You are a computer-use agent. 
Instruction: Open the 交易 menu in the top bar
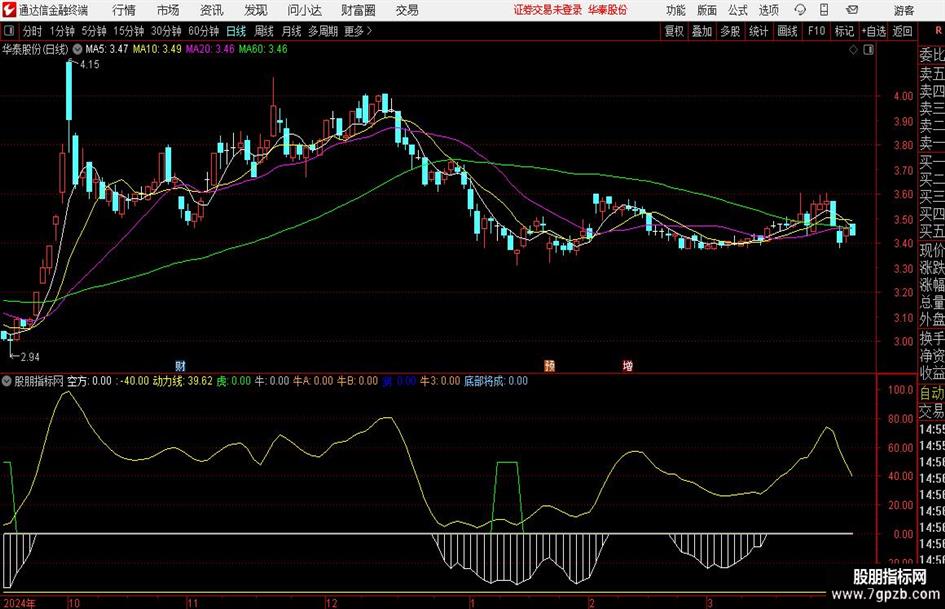tap(407, 10)
